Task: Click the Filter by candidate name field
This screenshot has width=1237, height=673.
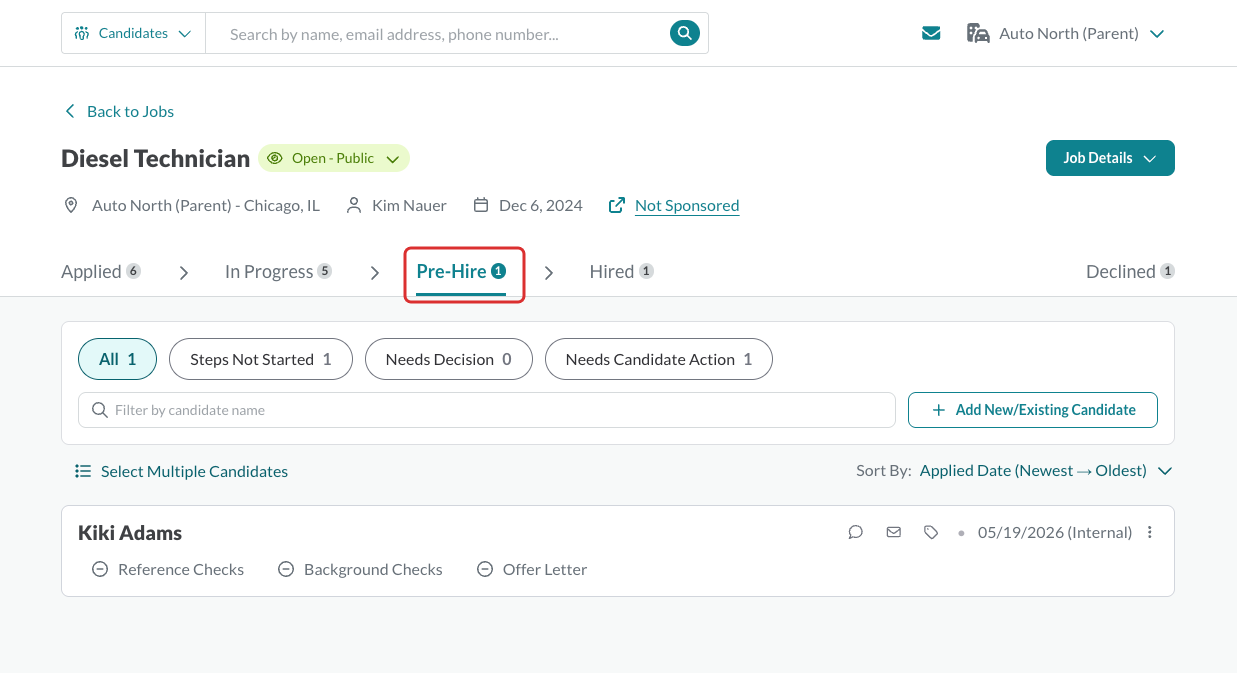Action: 487,410
